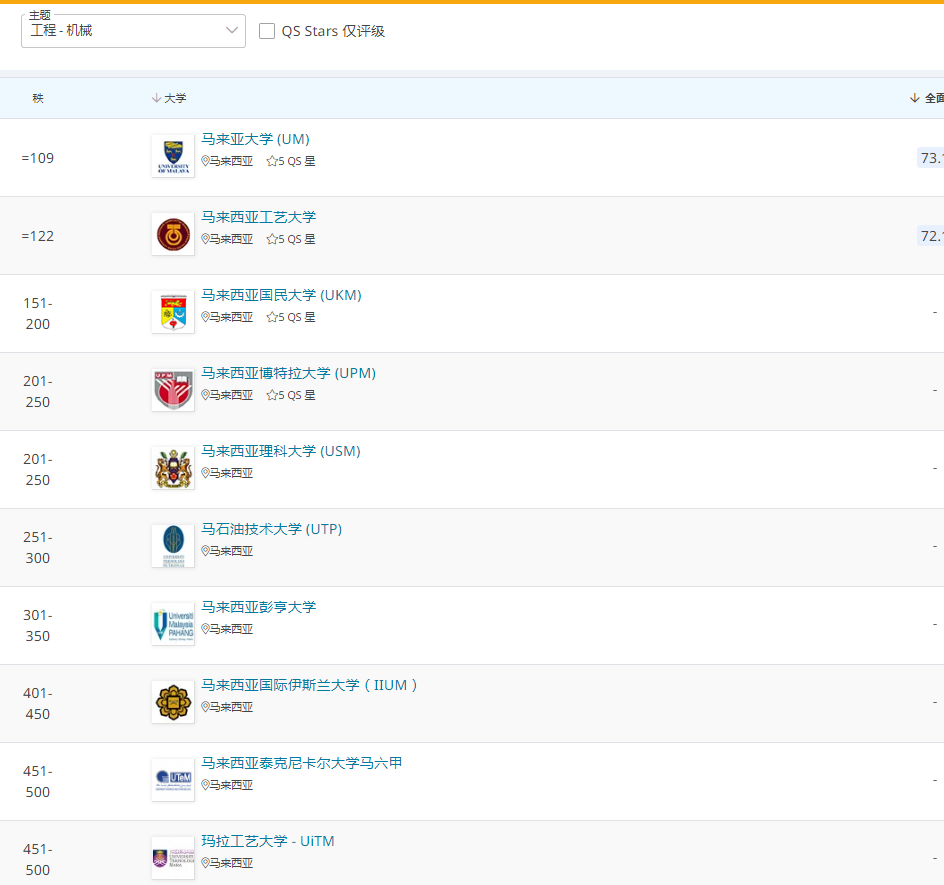Image resolution: width=944 pixels, height=885 pixels.
Task: Click the UTeM university logo
Action: [173, 781]
